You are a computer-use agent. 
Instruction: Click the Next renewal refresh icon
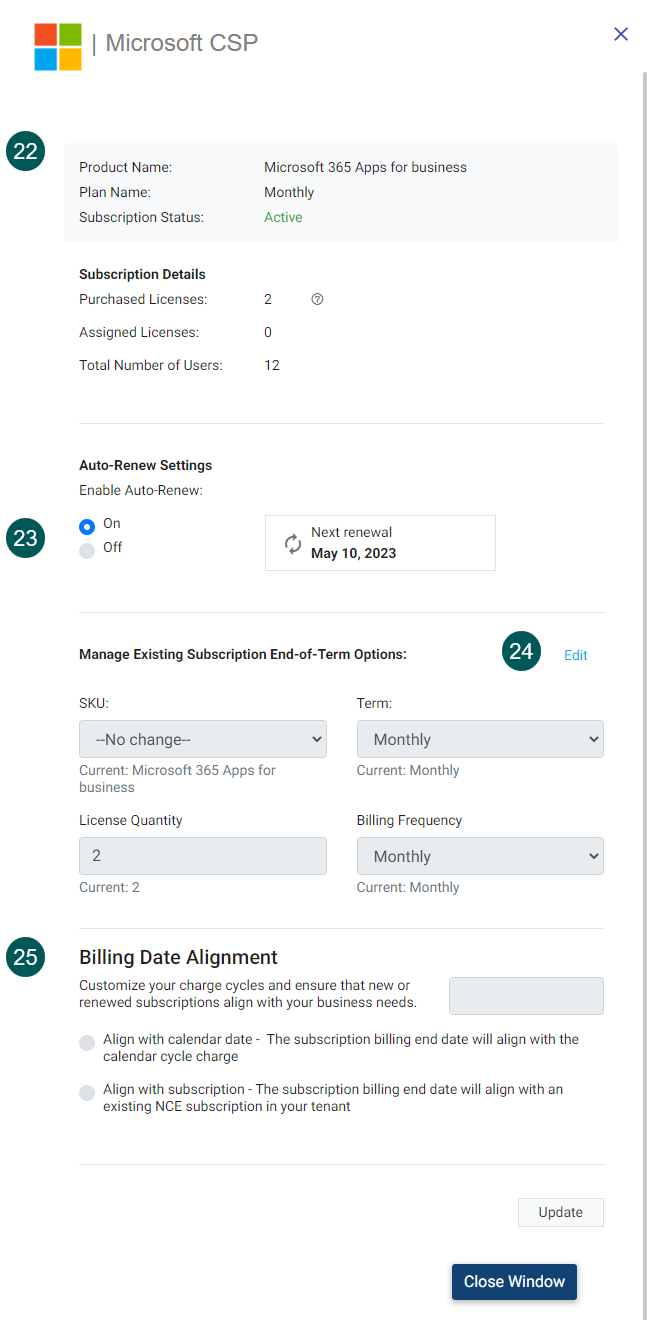coord(293,544)
